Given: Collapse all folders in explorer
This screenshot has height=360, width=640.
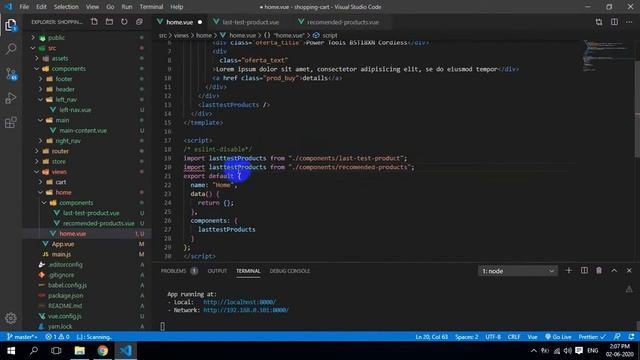Looking at the screenshot, I should tap(139, 22).
